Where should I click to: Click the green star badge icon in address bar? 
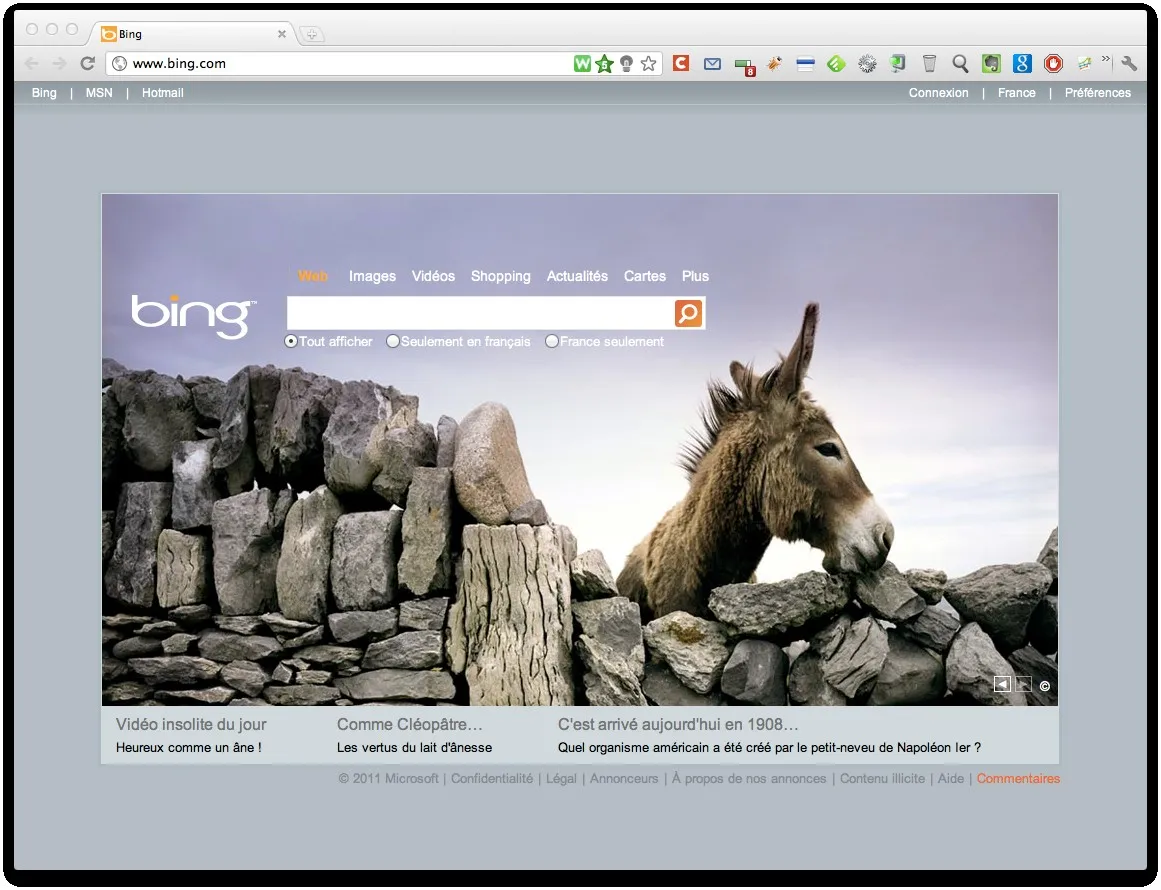coord(604,64)
